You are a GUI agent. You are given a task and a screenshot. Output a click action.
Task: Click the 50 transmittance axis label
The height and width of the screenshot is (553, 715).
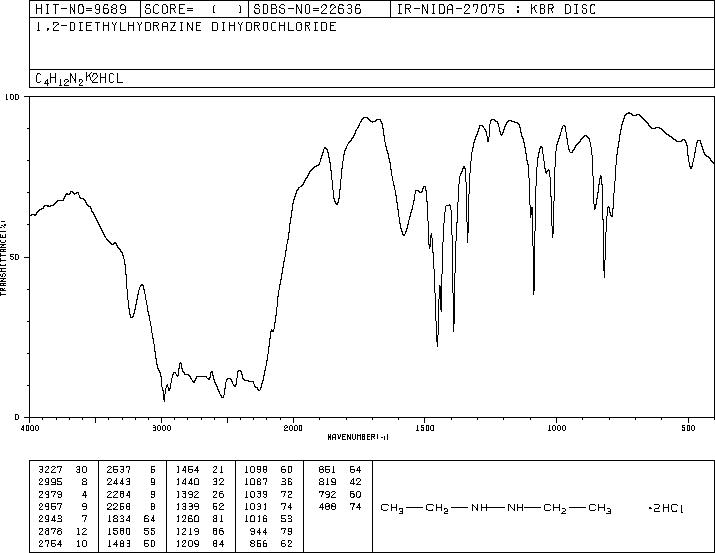16,257
